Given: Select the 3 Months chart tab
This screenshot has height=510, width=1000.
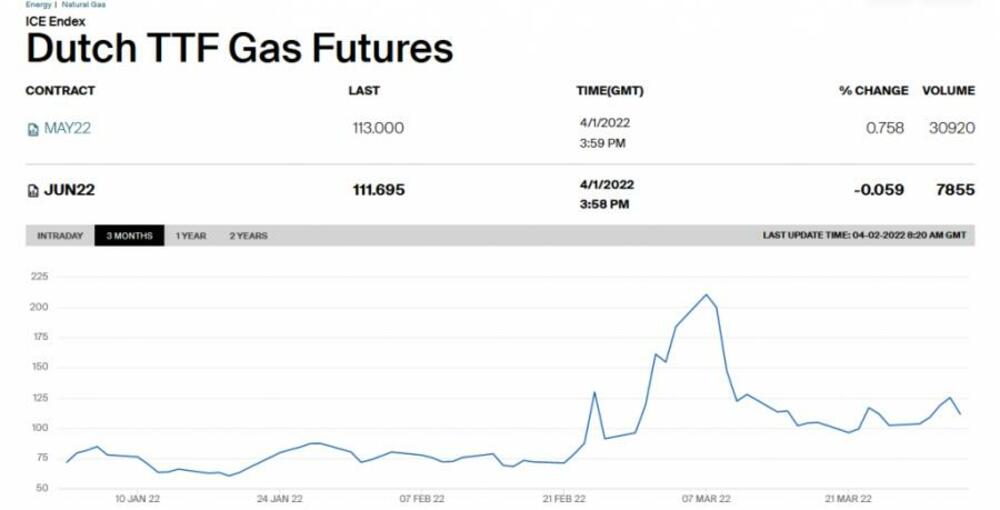Looking at the screenshot, I should tap(129, 236).
